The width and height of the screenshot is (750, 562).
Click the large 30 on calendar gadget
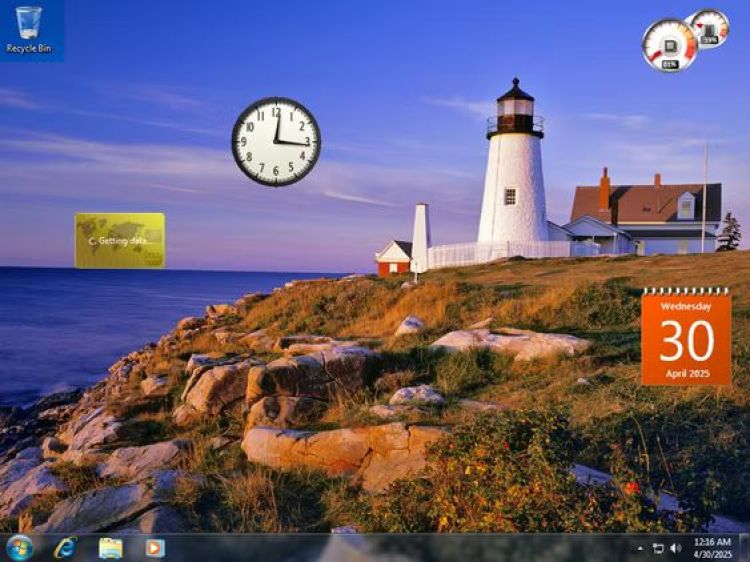[686, 341]
